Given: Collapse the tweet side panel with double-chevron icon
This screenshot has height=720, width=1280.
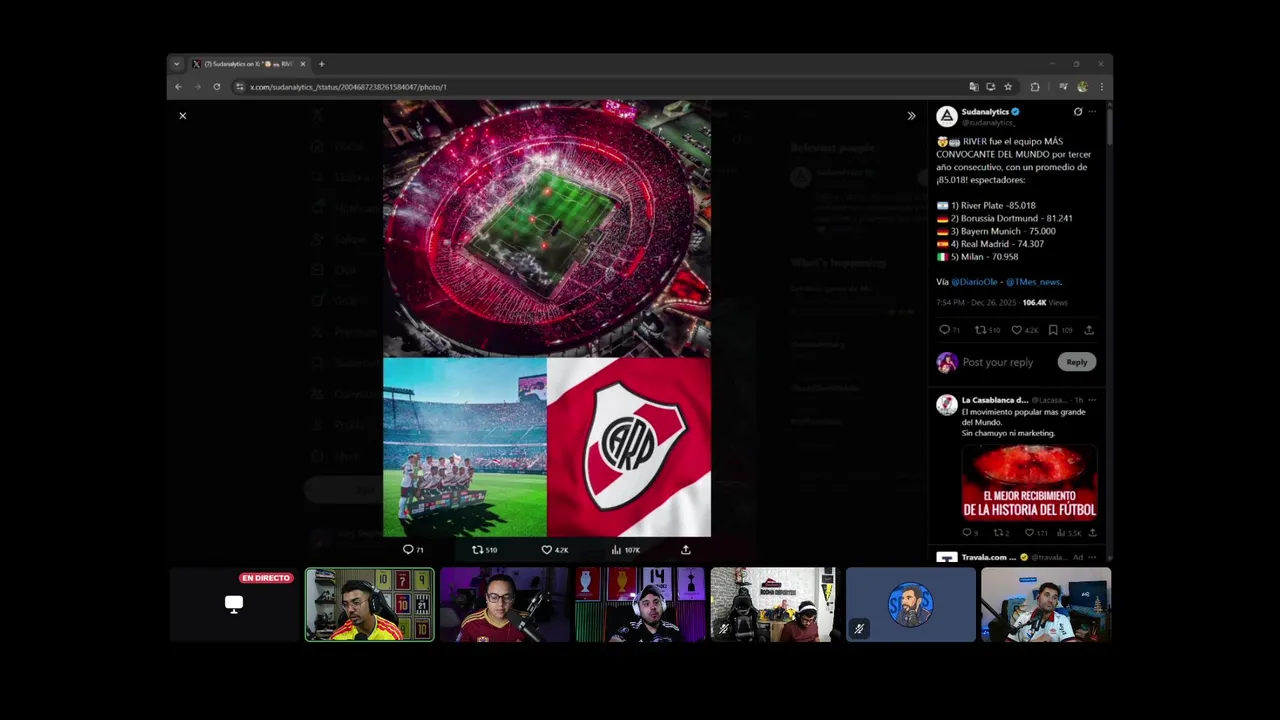Looking at the screenshot, I should point(911,116).
